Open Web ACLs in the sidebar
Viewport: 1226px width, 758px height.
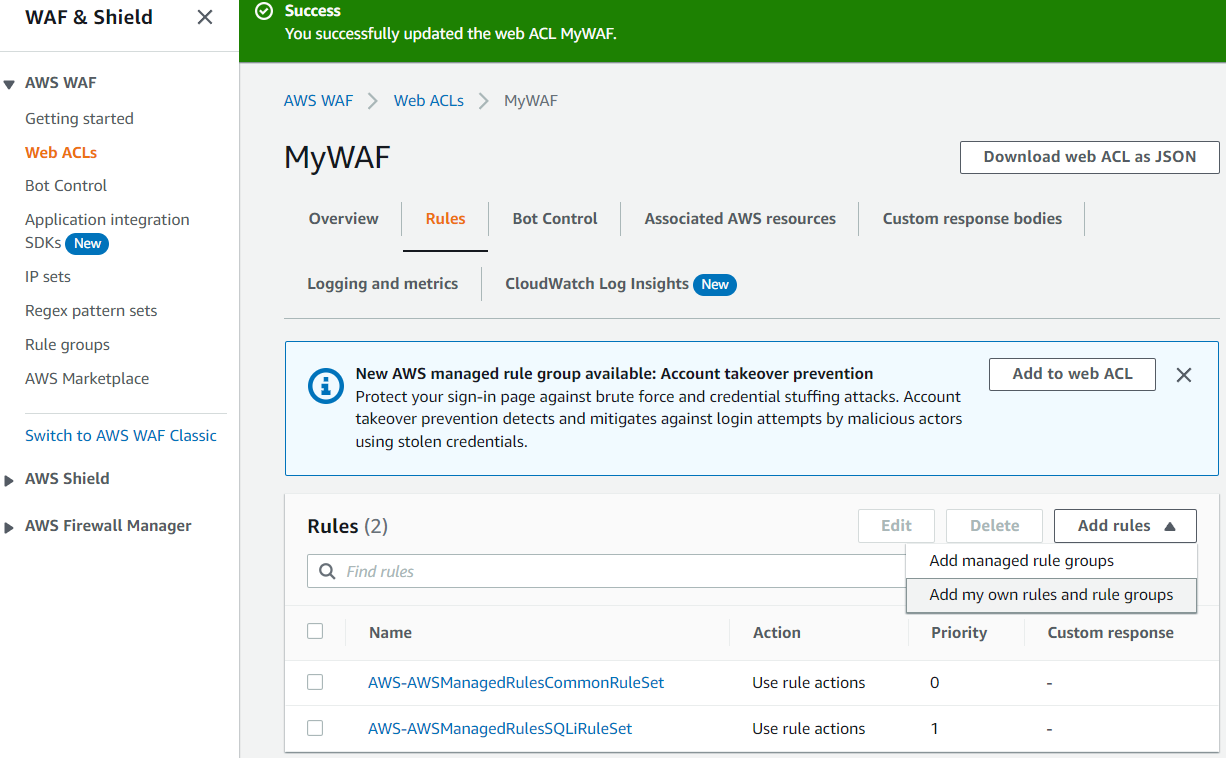pyautogui.click(x=61, y=153)
